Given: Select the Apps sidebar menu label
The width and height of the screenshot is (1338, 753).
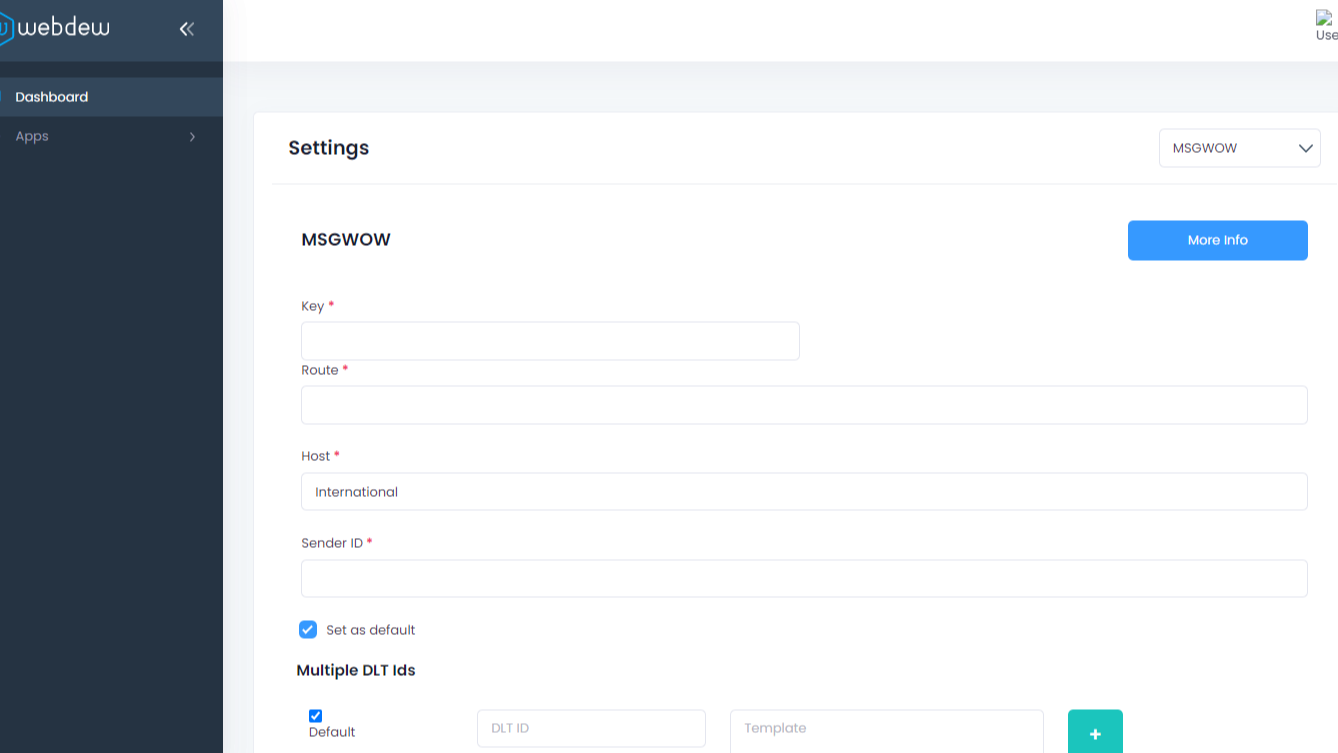Looking at the screenshot, I should point(32,136).
